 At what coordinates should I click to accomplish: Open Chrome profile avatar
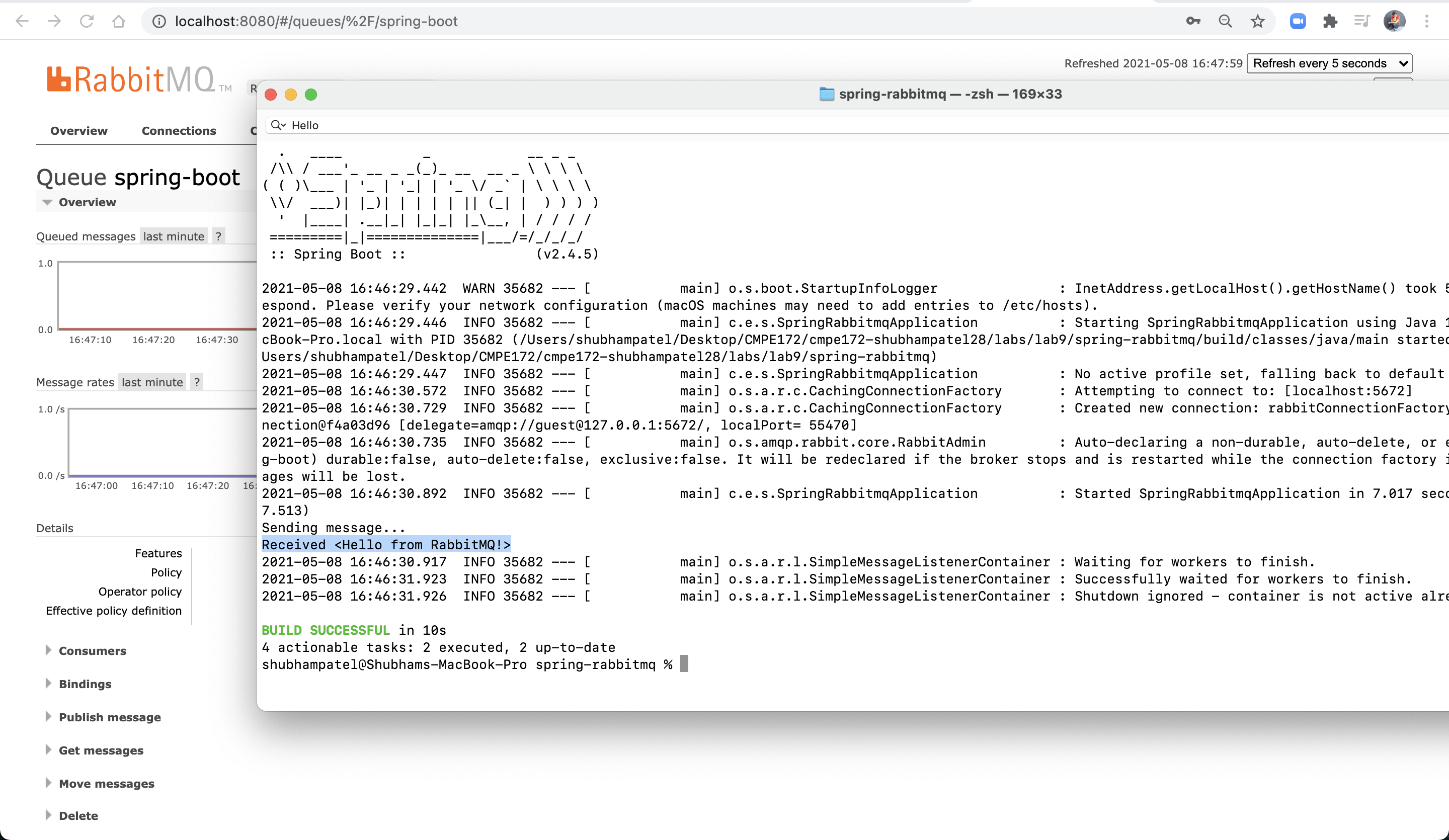click(x=1394, y=21)
